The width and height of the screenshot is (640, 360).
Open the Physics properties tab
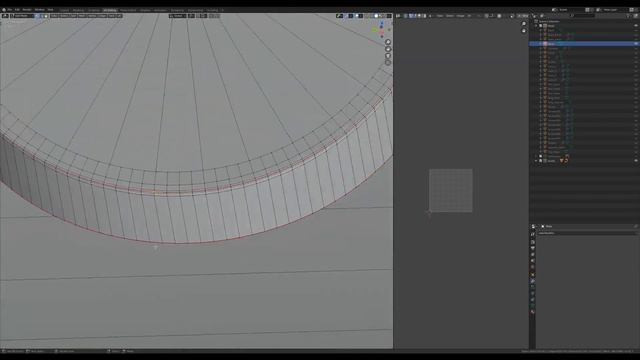[x=533, y=293]
